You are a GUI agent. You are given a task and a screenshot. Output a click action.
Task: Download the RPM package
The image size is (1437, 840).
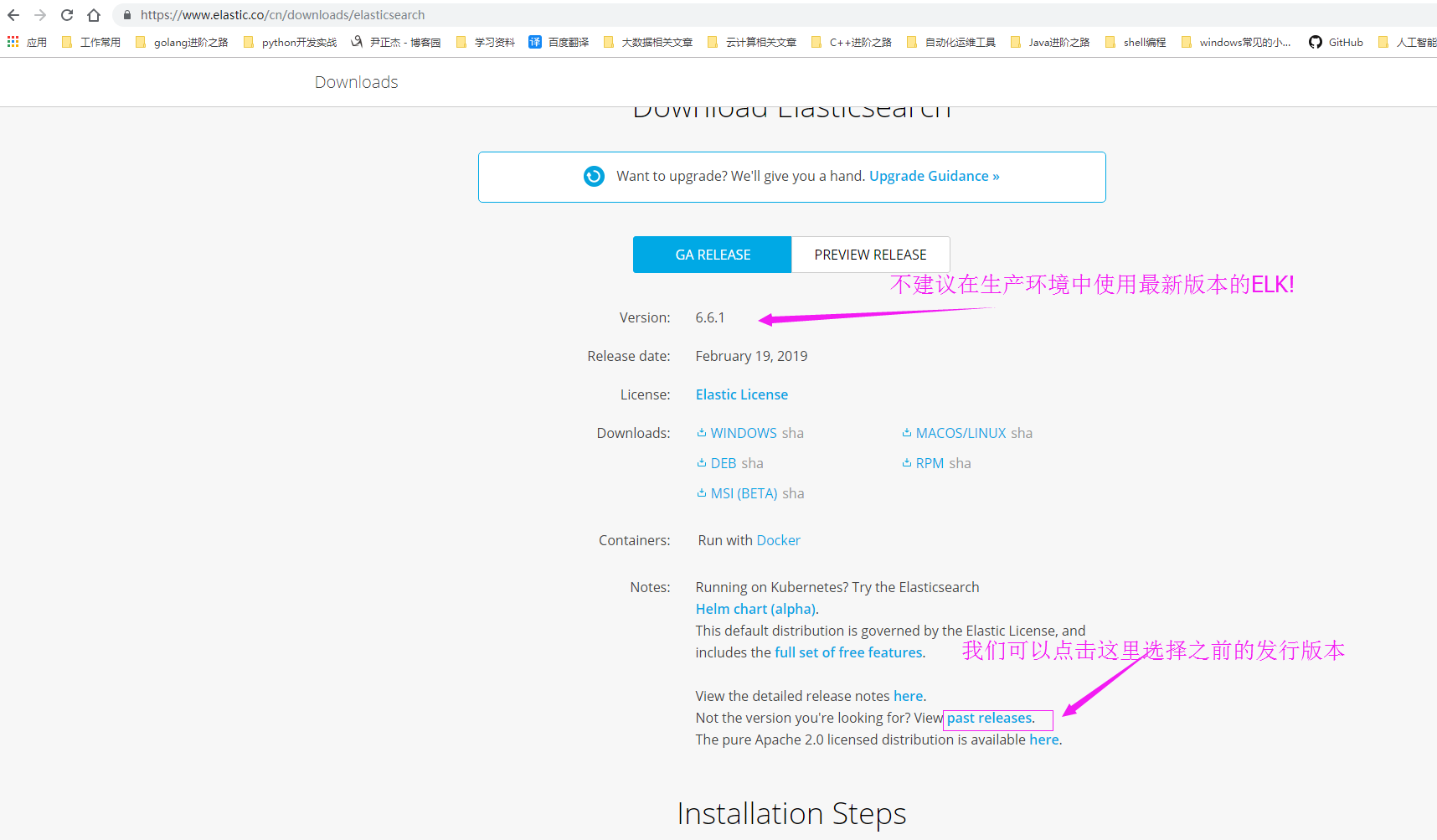930,463
